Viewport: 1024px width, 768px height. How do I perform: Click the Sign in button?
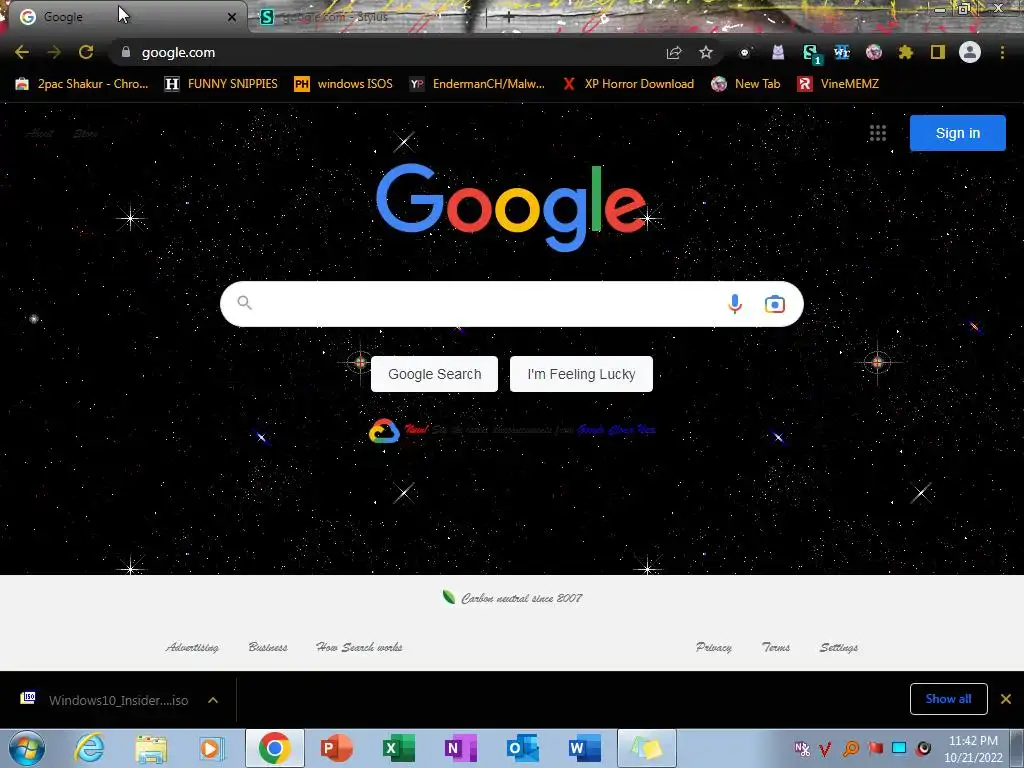957,133
